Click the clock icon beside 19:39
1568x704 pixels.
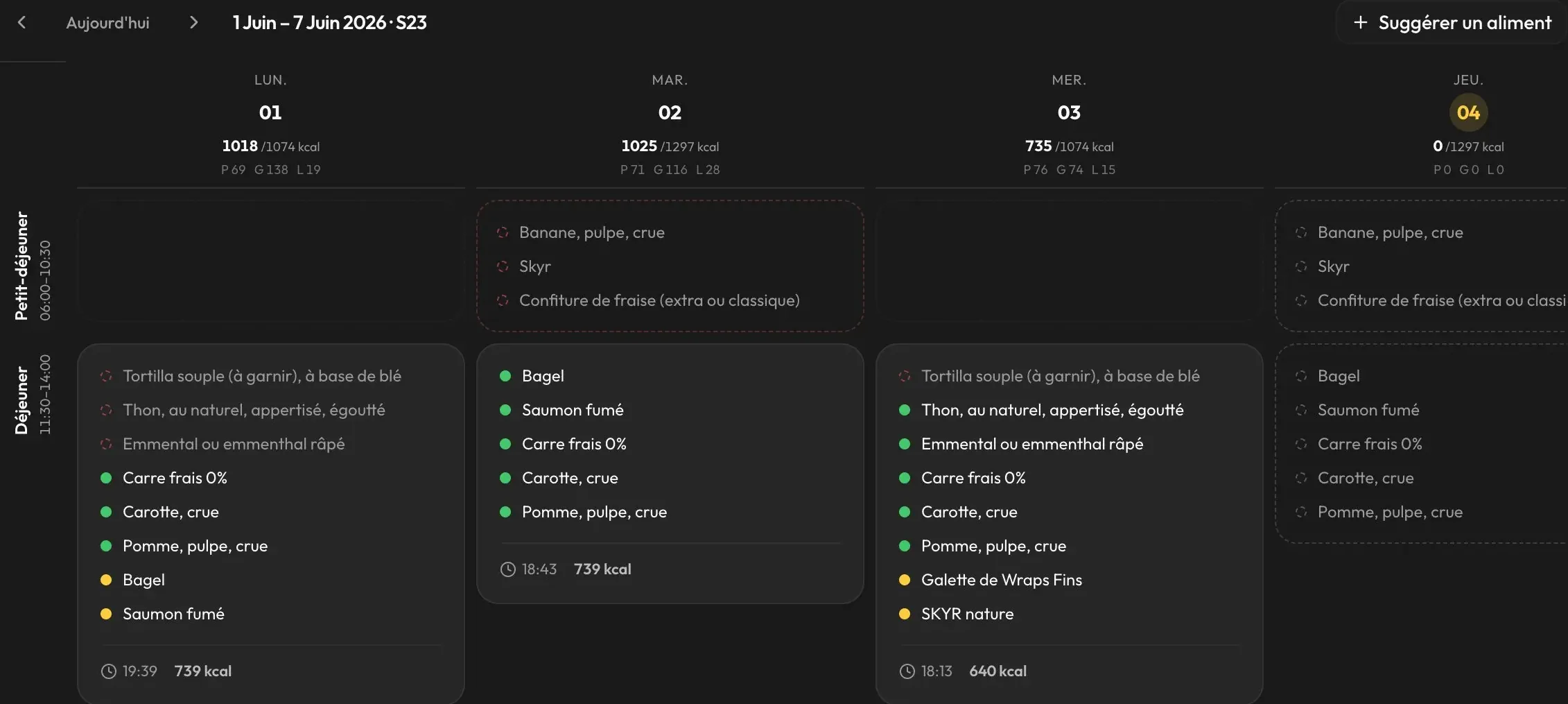(x=109, y=671)
